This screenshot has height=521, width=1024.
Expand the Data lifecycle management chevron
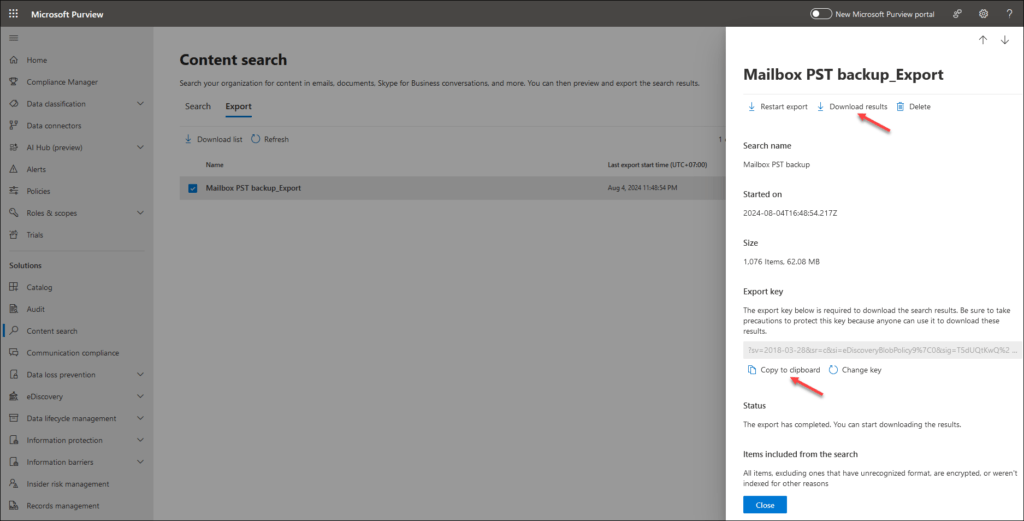pos(140,418)
